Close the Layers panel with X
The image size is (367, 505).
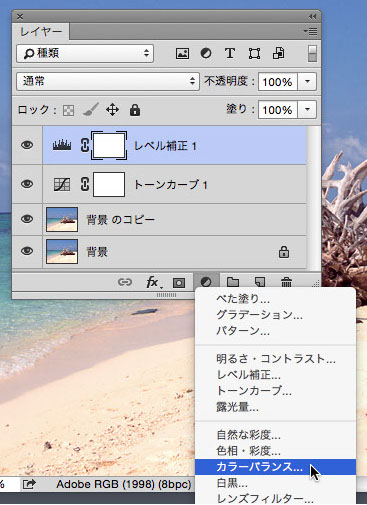point(20,16)
